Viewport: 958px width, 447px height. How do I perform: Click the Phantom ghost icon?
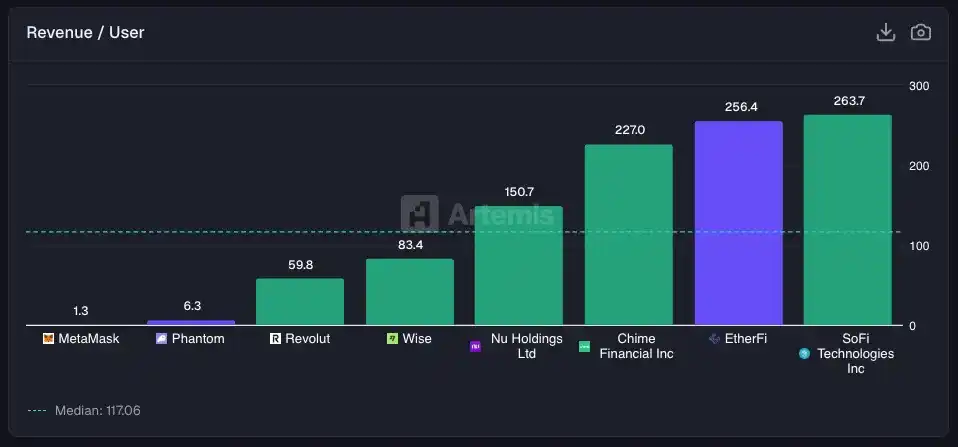tap(161, 339)
